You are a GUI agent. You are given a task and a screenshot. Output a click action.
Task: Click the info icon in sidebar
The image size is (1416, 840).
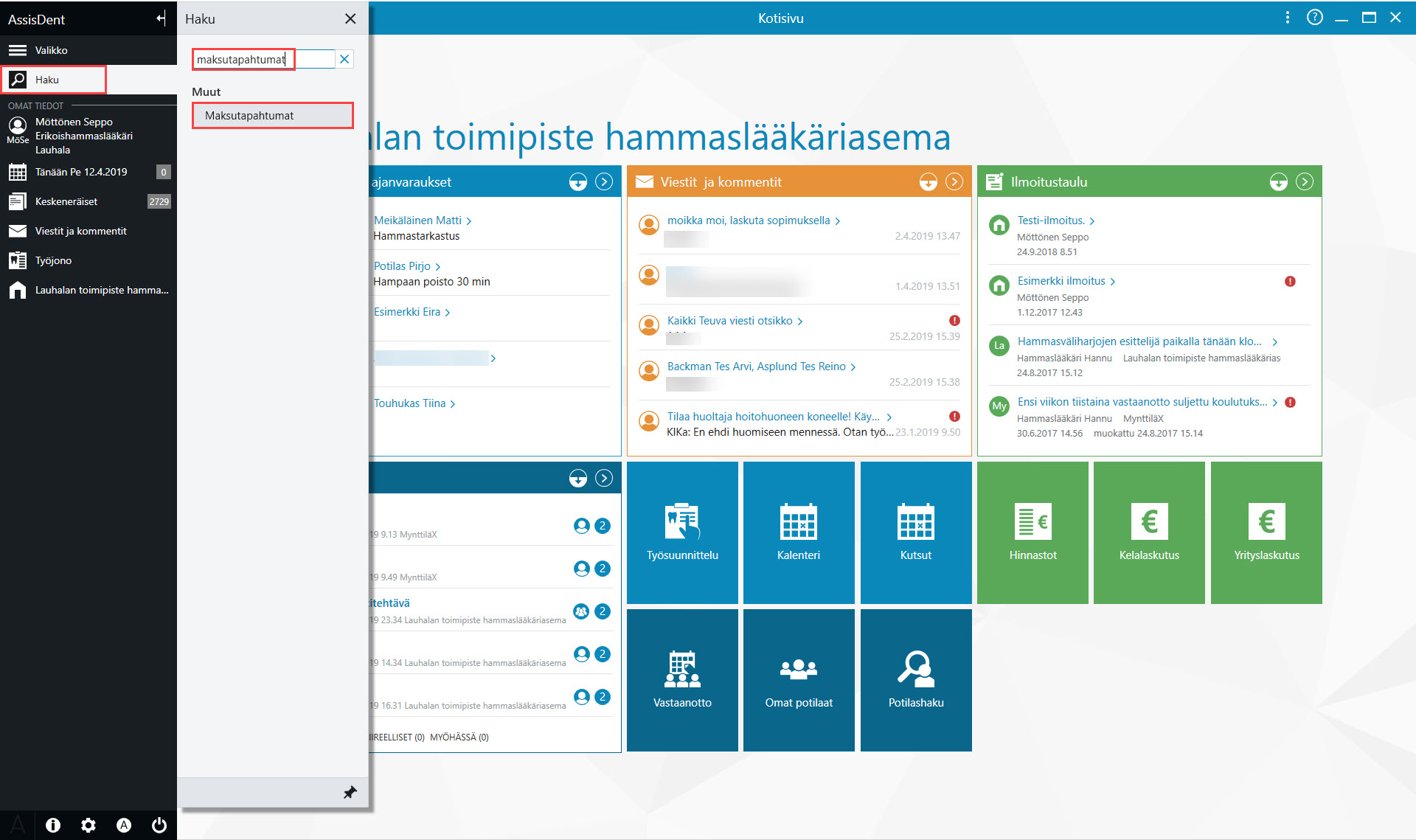click(53, 825)
